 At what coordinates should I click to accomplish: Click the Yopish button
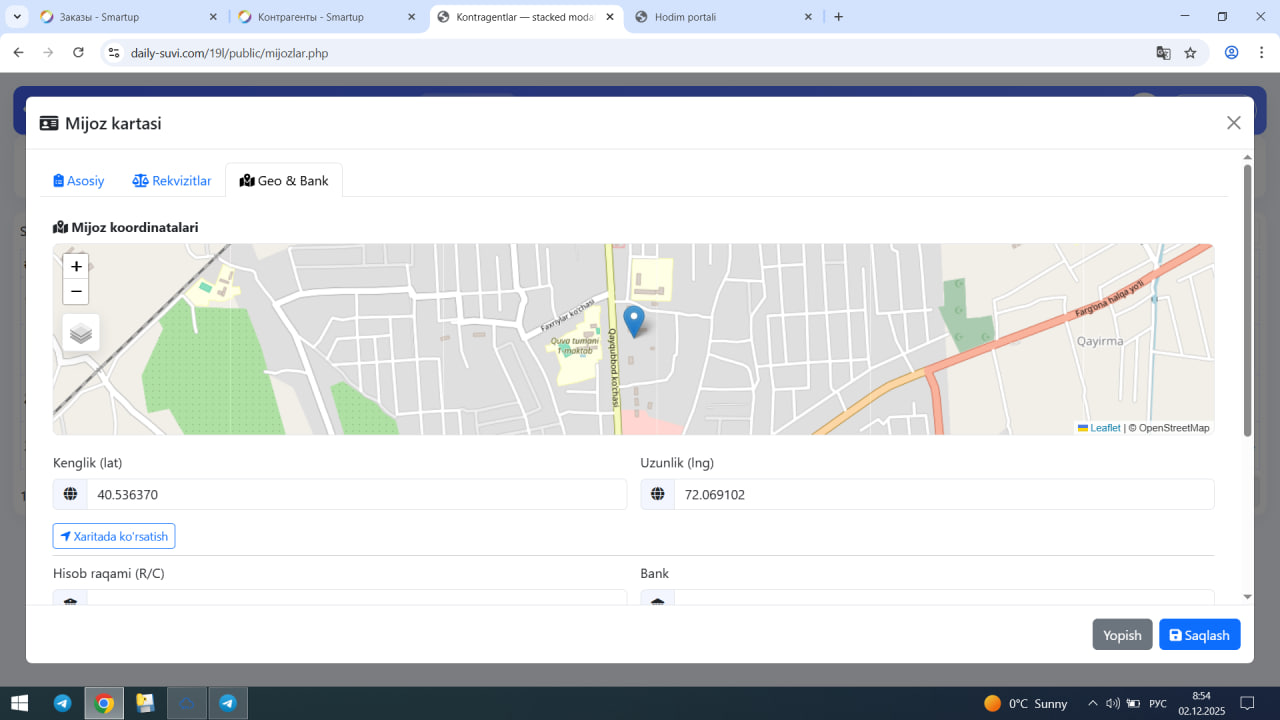[1122, 635]
